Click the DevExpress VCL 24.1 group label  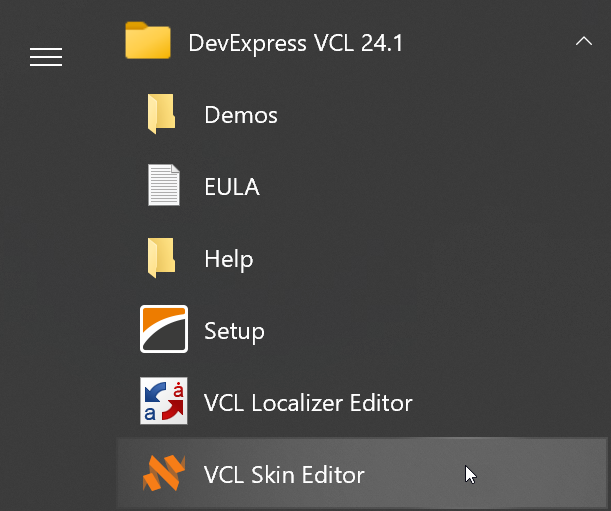[295, 43]
